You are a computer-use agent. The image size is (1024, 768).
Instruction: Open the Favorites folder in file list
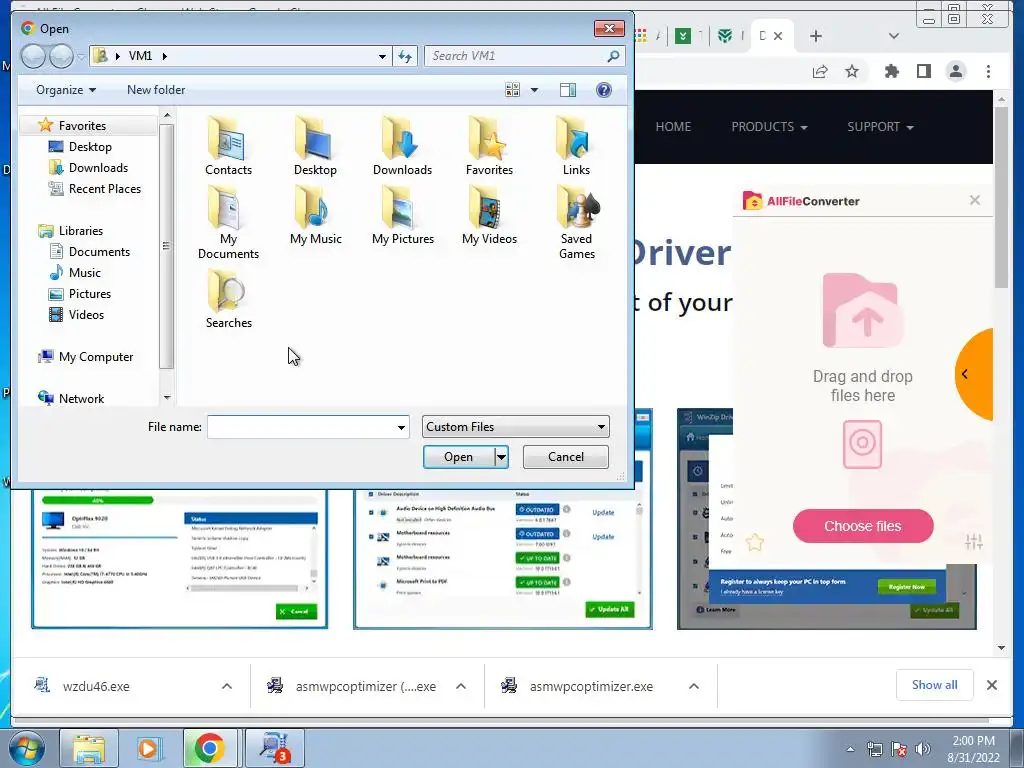click(x=489, y=146)
